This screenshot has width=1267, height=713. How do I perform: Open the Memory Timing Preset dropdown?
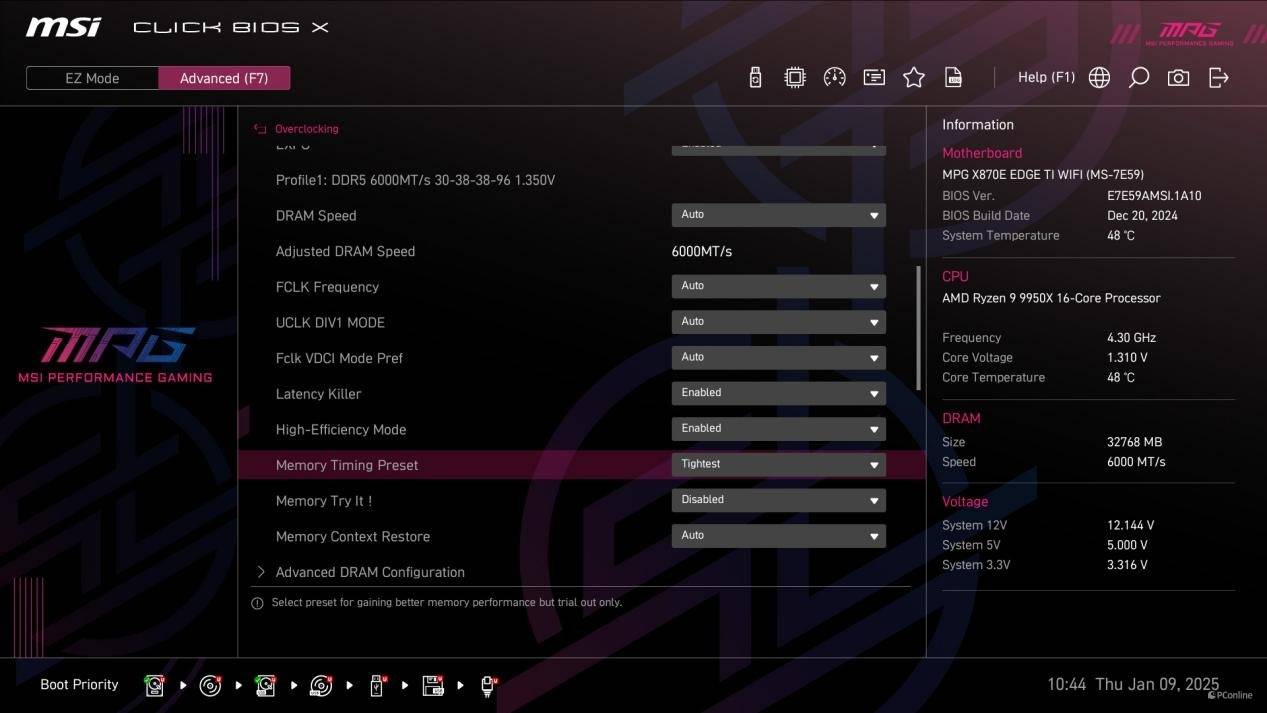[x=778, y=464]
